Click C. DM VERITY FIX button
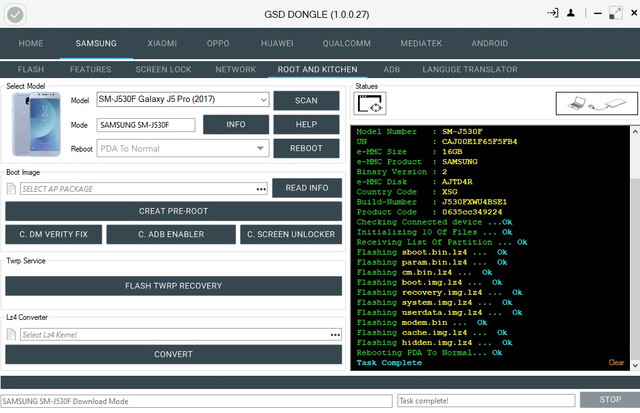The image size is (640, 413). tap(53, 234)
